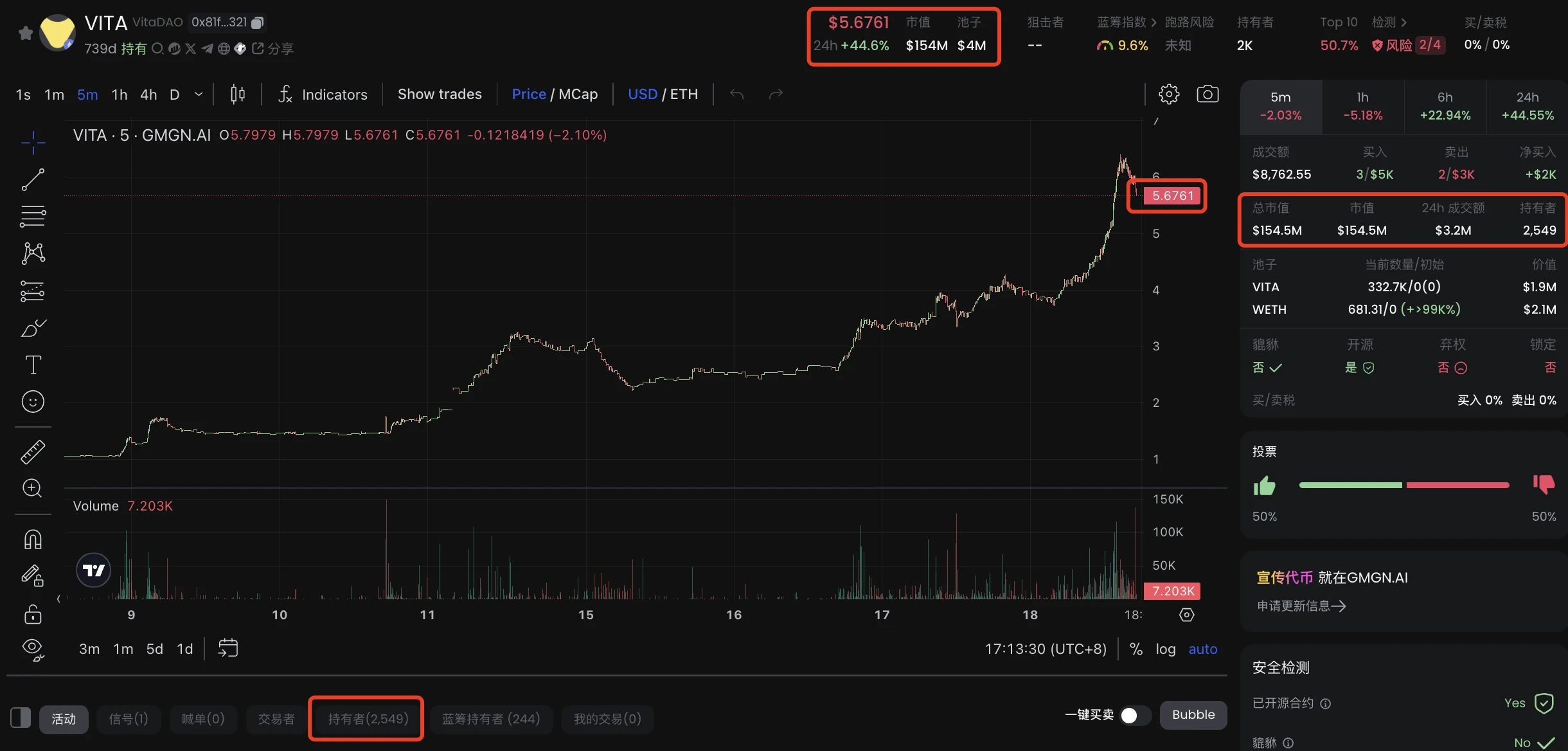Viewport: 1568px width, 751px height.
Task: Take a chart snapshot with the camera icon
Action: [1207, 95]
